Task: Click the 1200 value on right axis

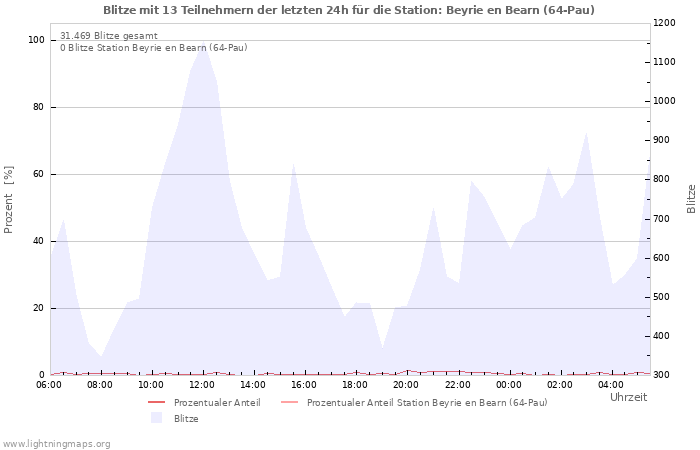Action: pyautogui.click(x=666, y=23)
